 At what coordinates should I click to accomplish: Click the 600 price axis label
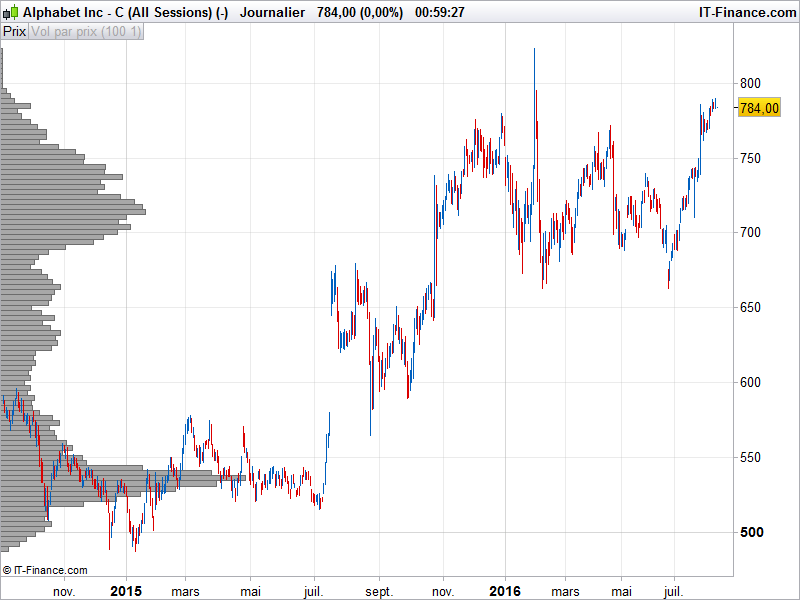(750, 382)
